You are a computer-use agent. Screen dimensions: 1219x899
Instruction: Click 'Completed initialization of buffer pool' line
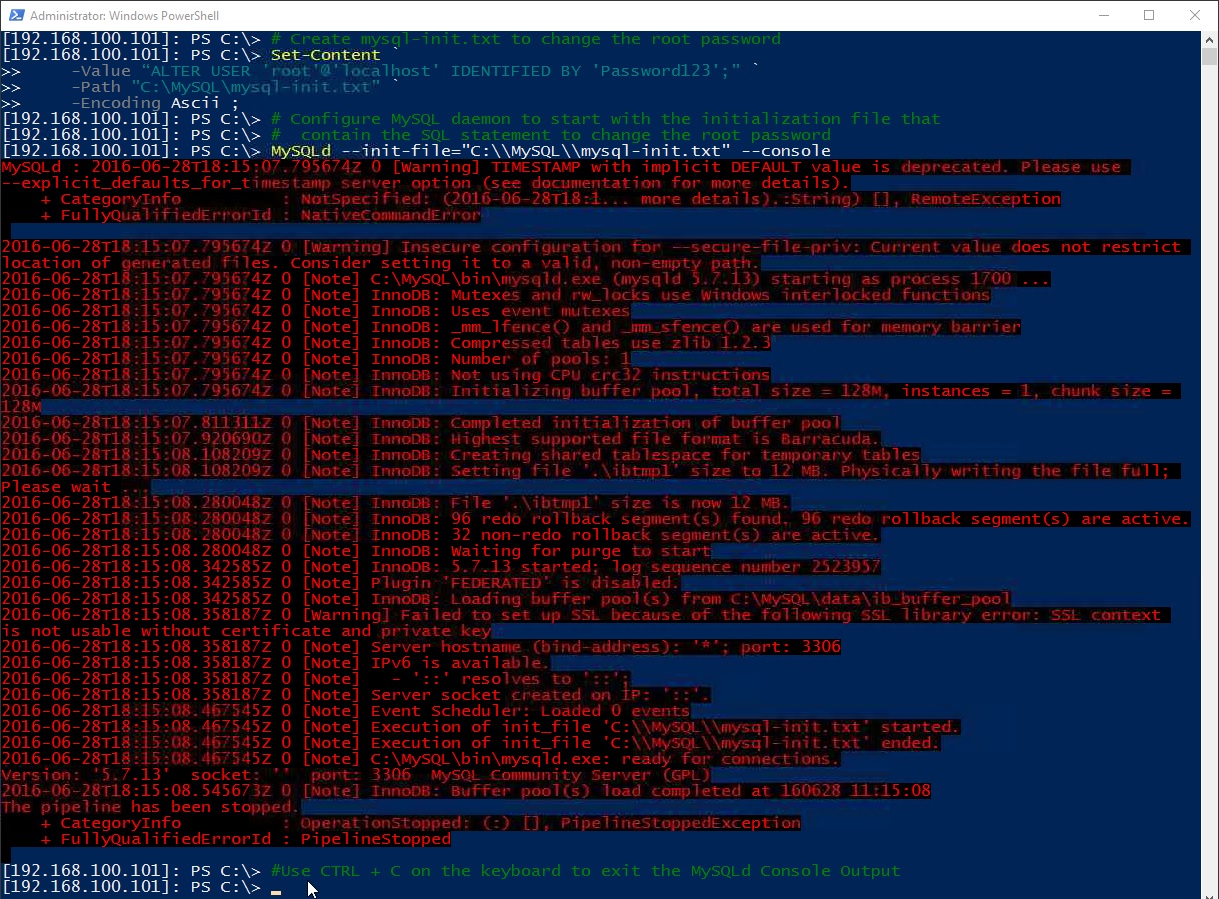click(421, 423)
